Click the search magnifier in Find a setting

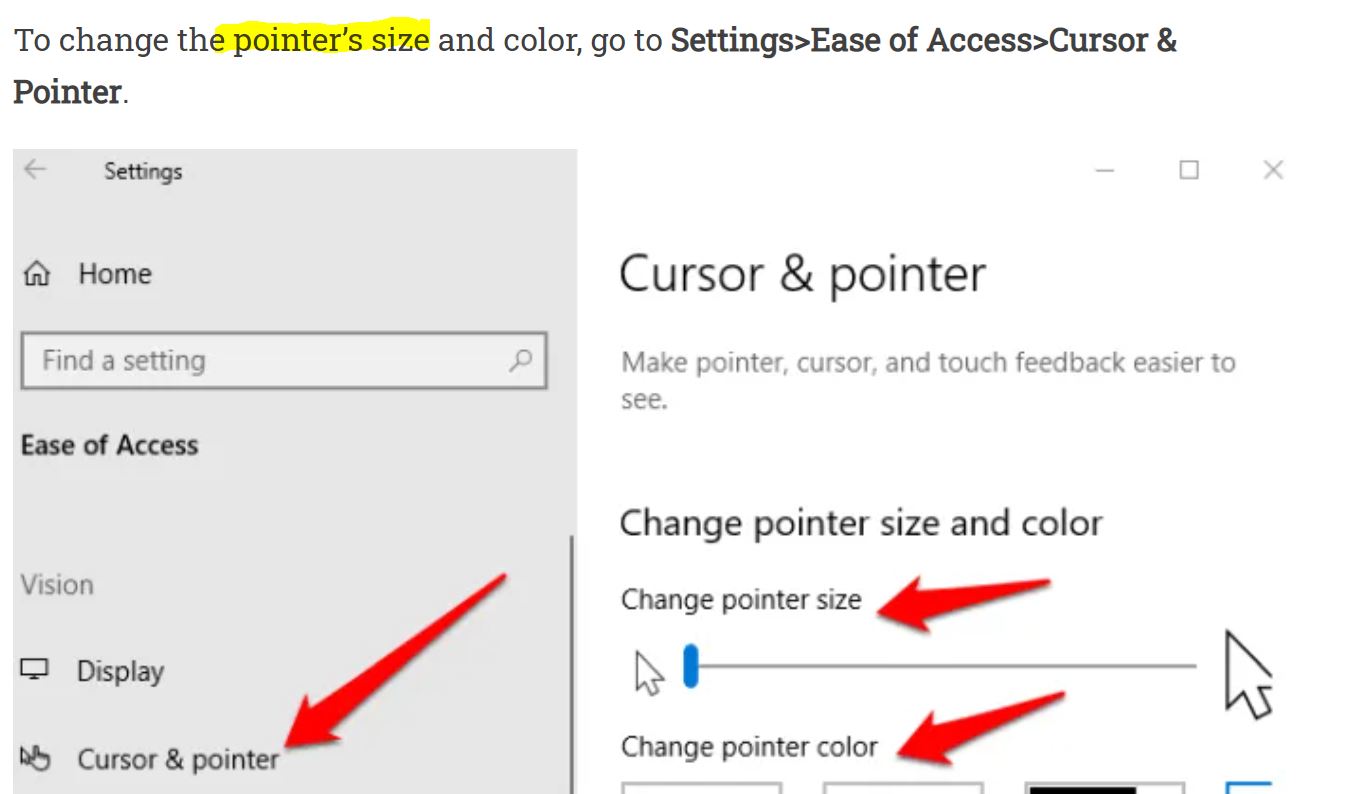pos(519,361)
